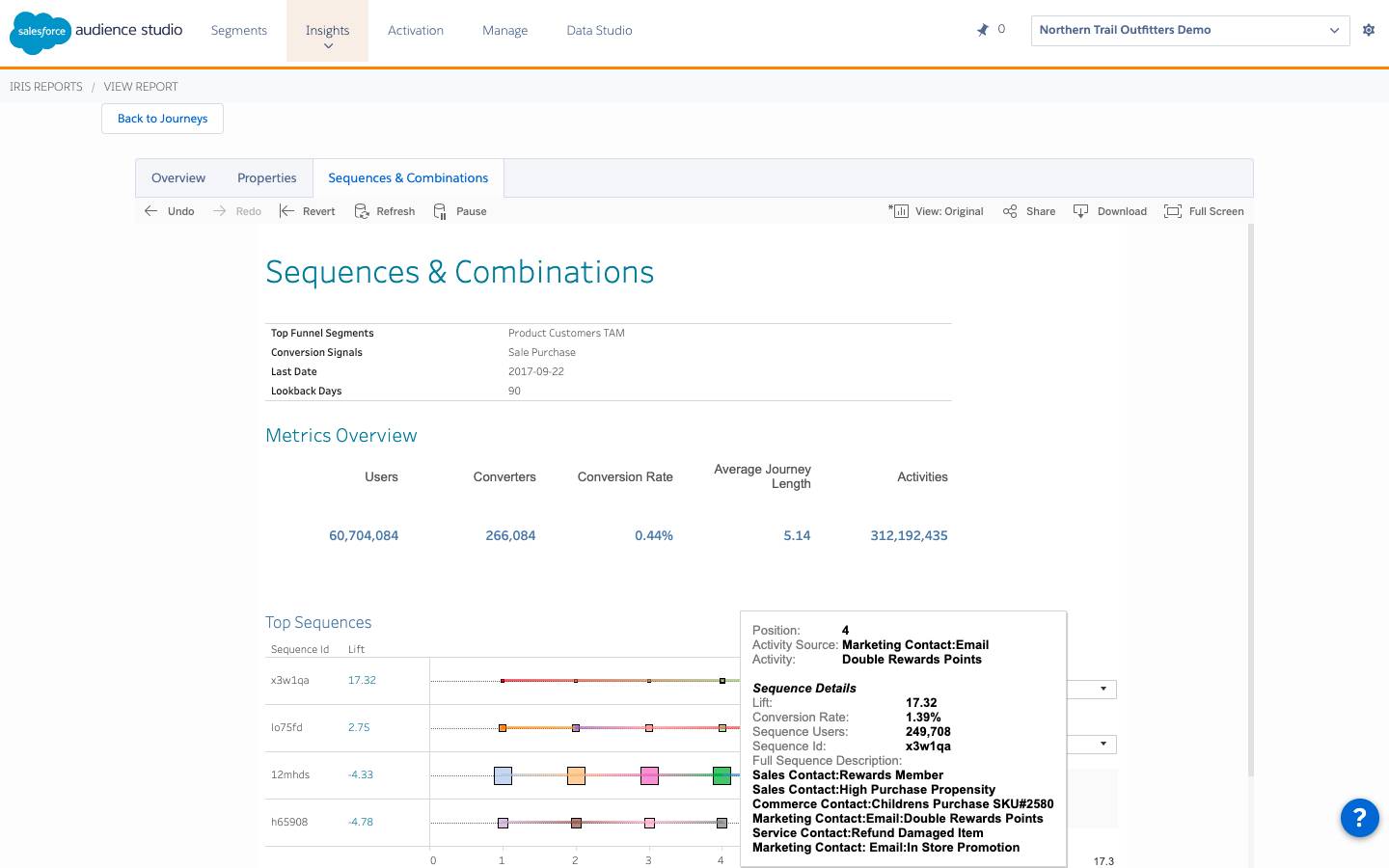Click the lift value -4.78
Viewport: 1389px width, 868px height.
click(361, 822)
